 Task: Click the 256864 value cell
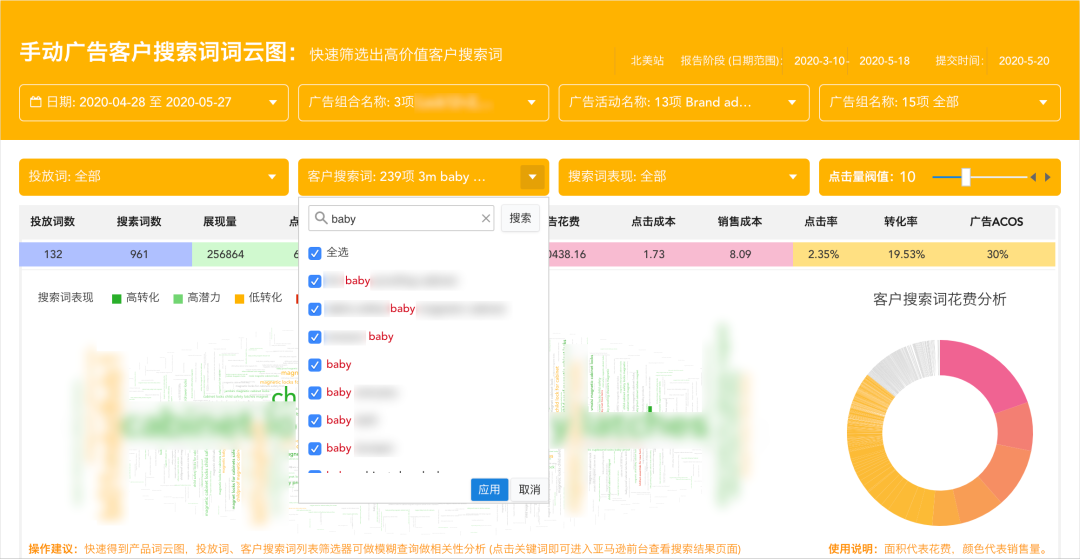225,254
